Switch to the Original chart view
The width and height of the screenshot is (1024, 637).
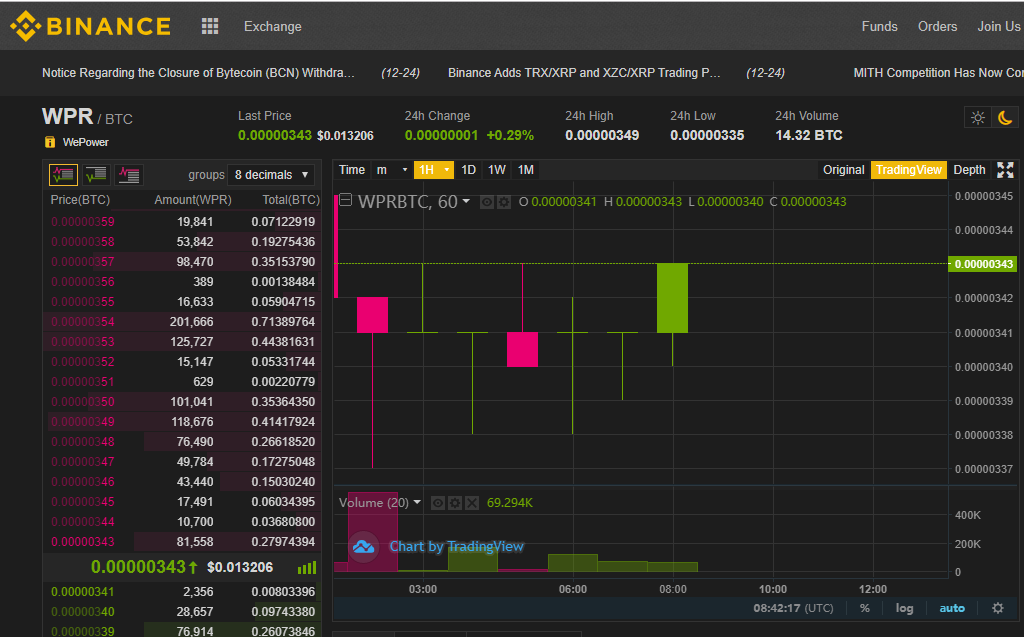(843, 170)
